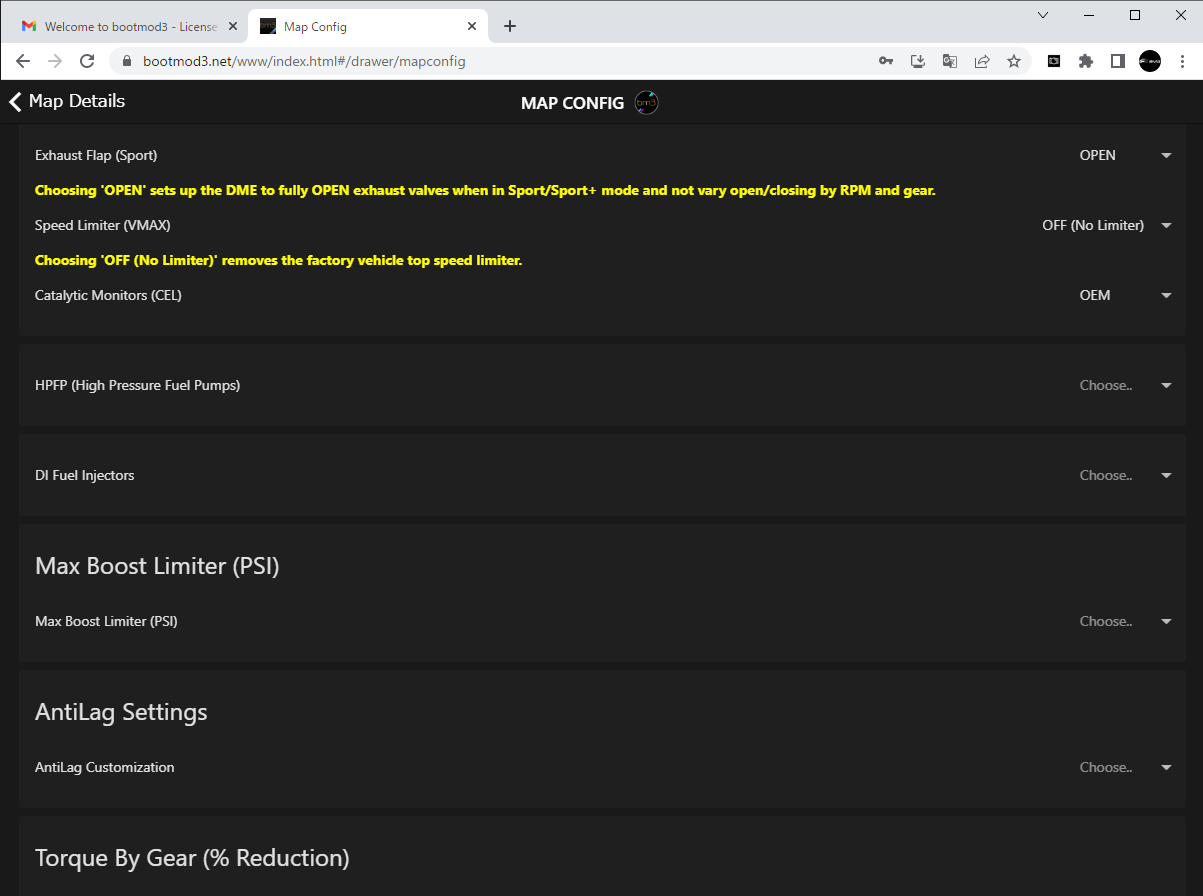Click the browser forward arrow
Screen dimensions: 1203x896
(55, 61)
